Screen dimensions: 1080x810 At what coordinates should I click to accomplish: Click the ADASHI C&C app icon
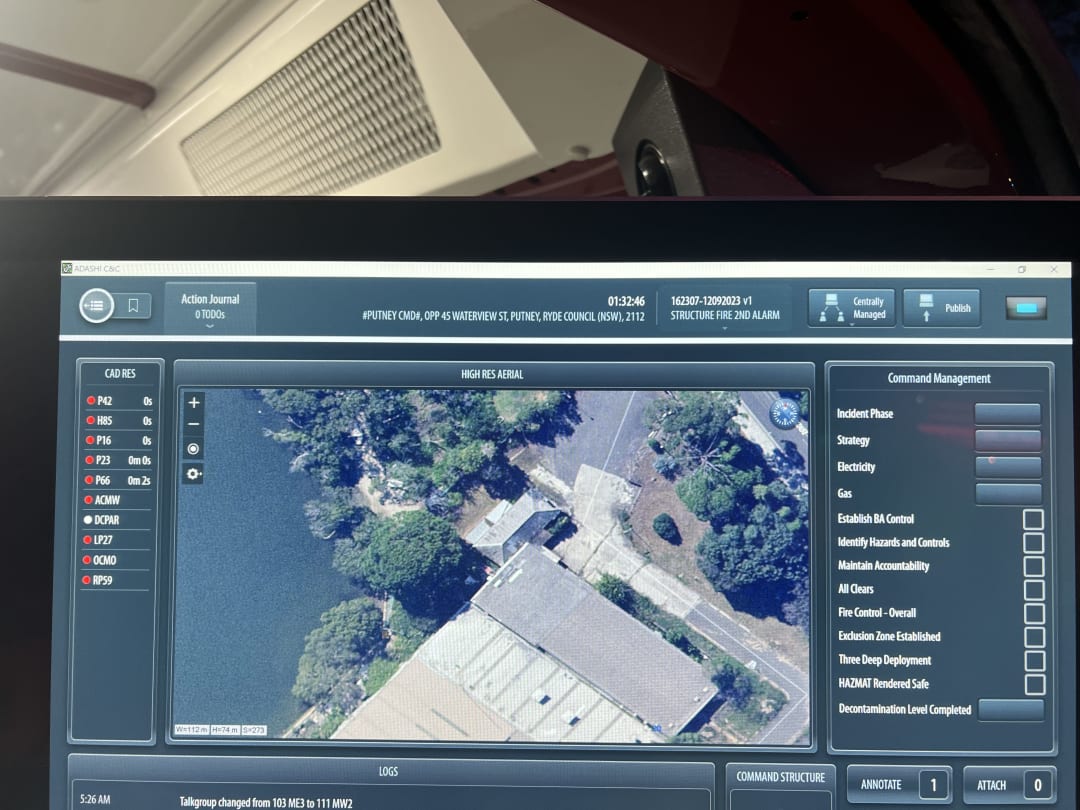(67, 268)
